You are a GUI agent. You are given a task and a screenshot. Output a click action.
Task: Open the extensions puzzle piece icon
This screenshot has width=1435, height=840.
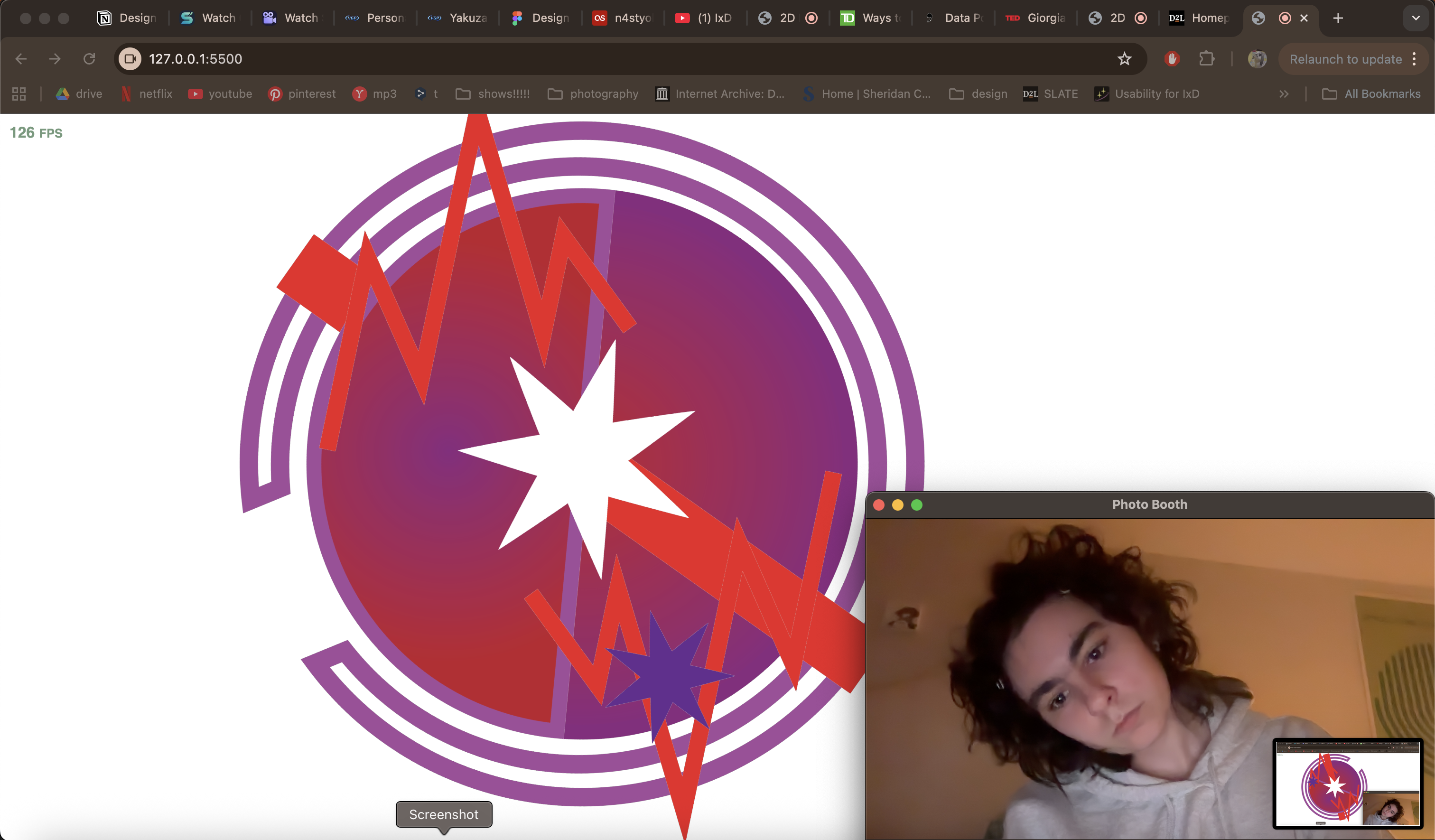pyautogui.click(x=1208, y=59)
